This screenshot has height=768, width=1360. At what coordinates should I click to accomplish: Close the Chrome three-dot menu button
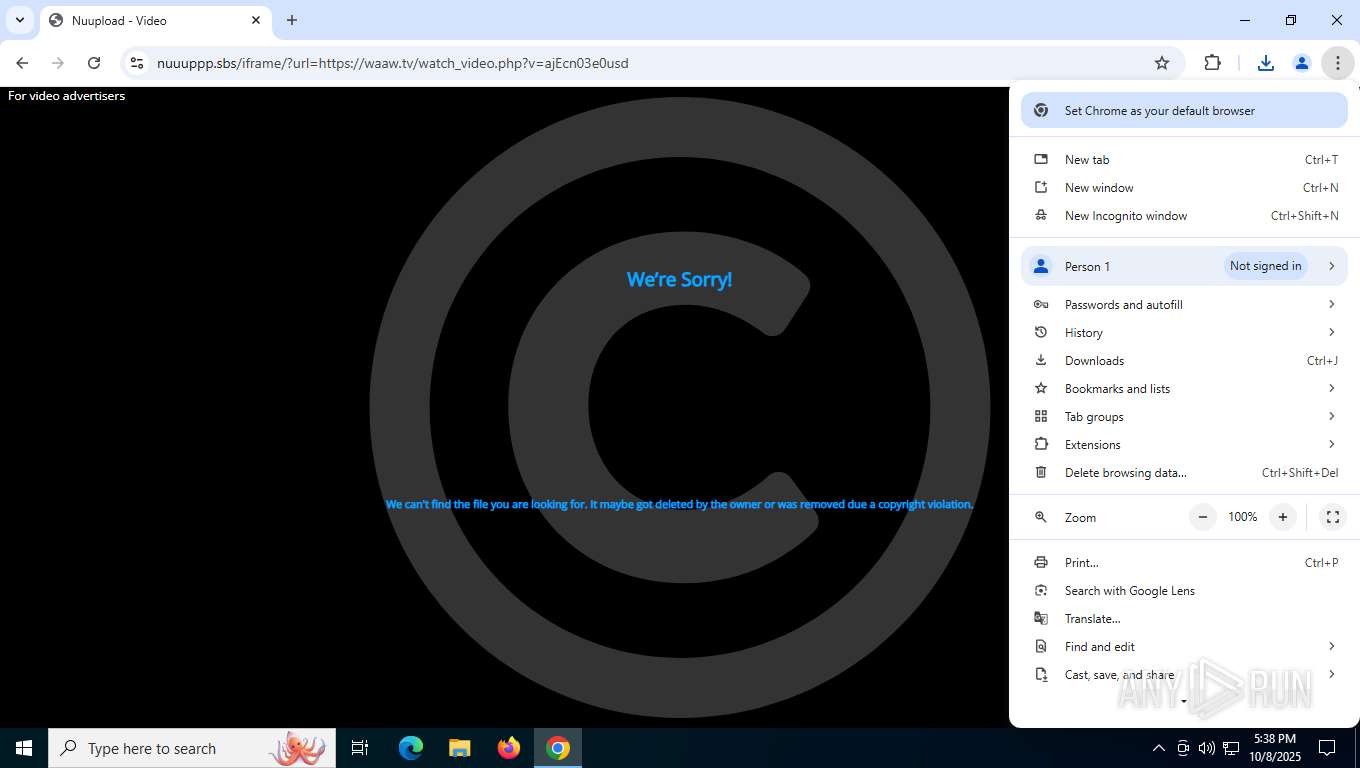coord(1337,63)
